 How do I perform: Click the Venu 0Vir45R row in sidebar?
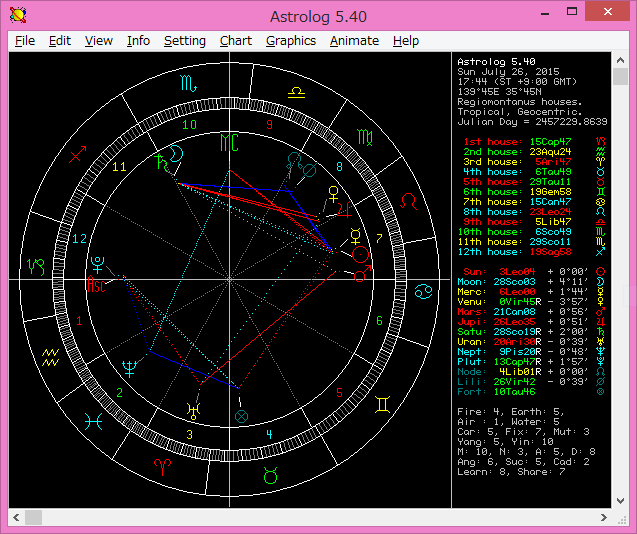coord(531,302)
